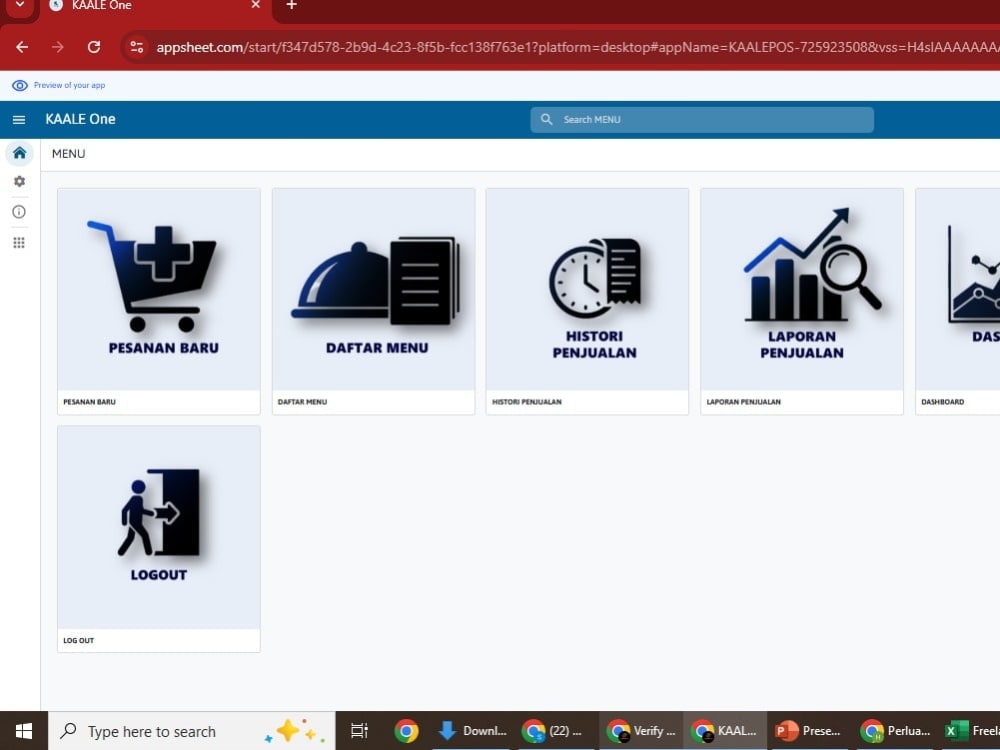The width and height of the screenshot is (1000, 750).
Task: Open the Windows Start menu
Action: coord(24,731)
